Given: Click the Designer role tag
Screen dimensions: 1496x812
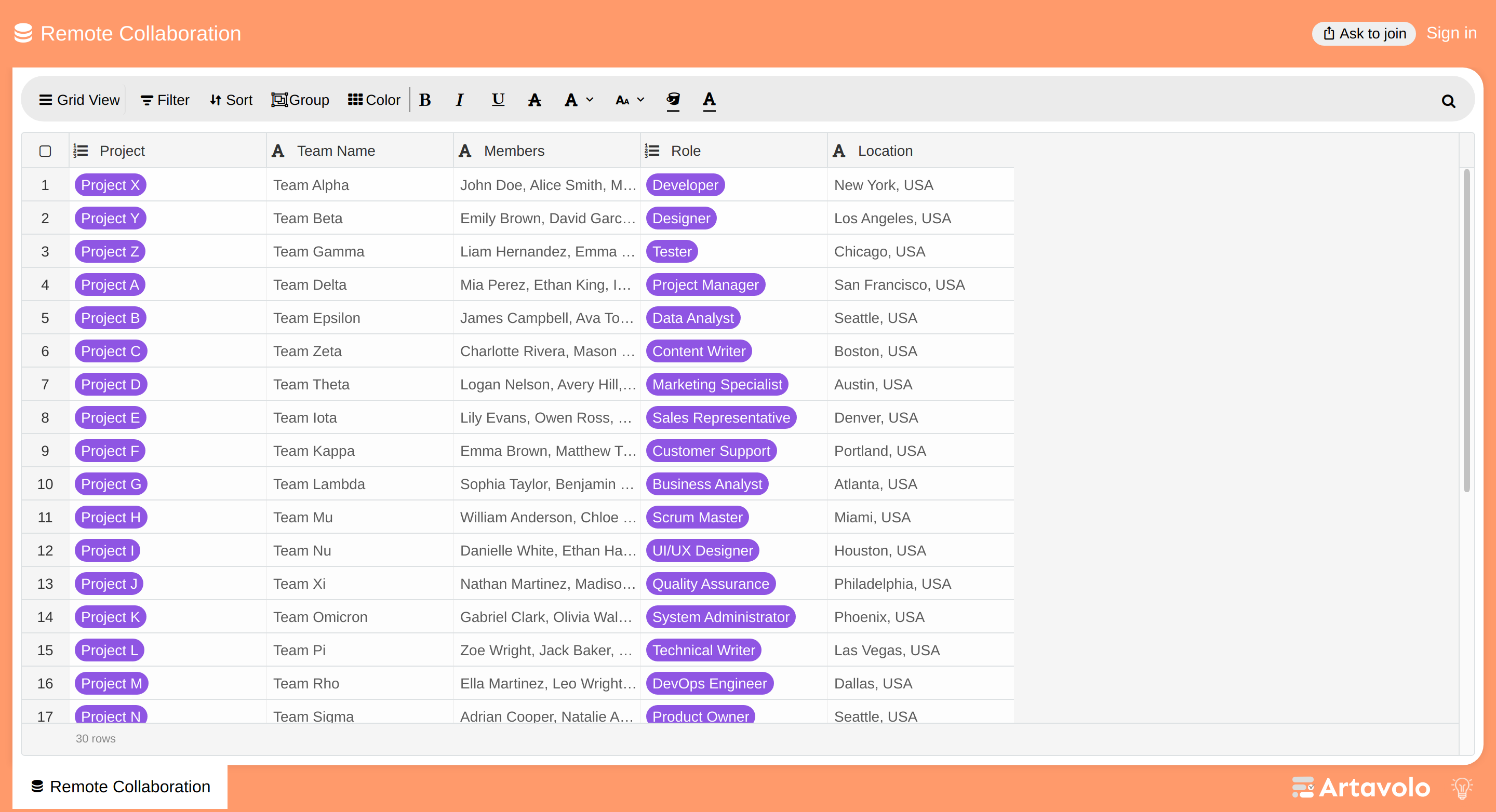Looking at the screenshot, I should coord(681,218).
